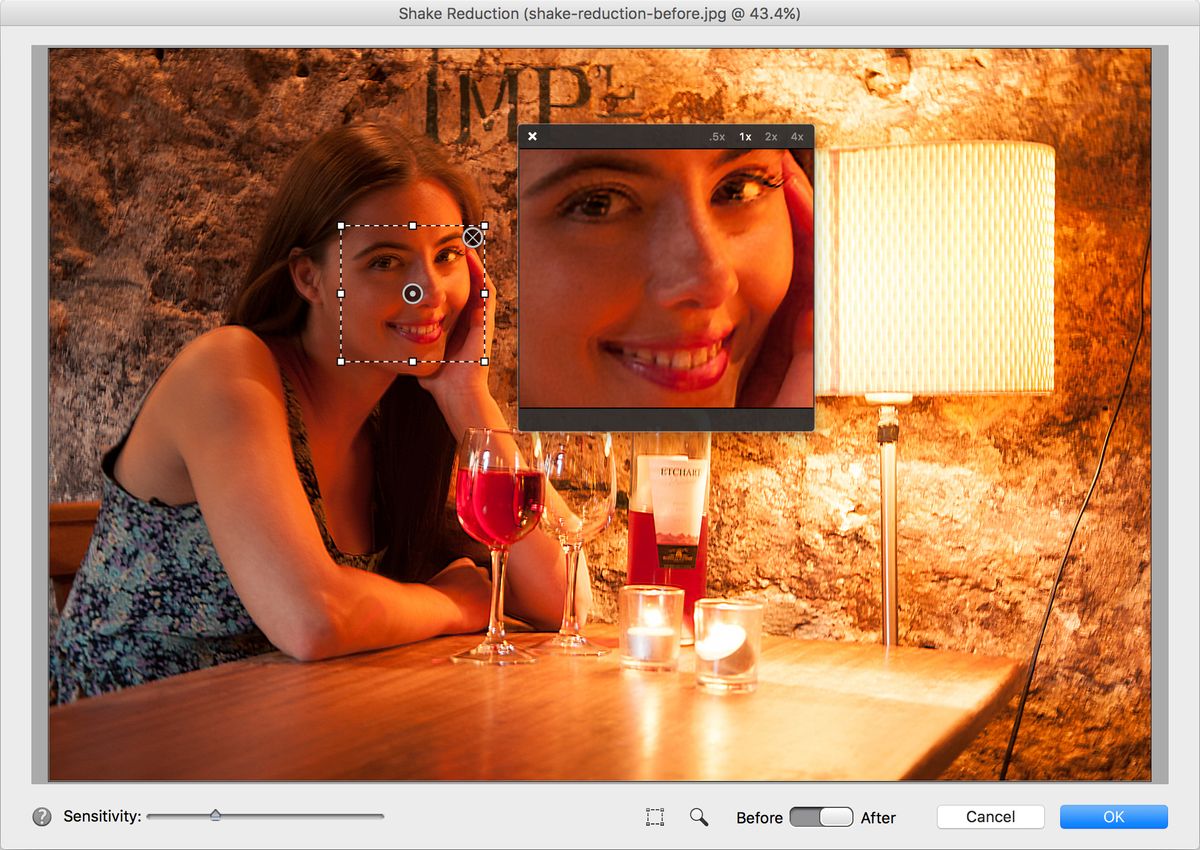Image resolution: width=1200 pixels, height=850 pixels.
Task: Select the magnifier loupe tool
Action: click(699, 817)
